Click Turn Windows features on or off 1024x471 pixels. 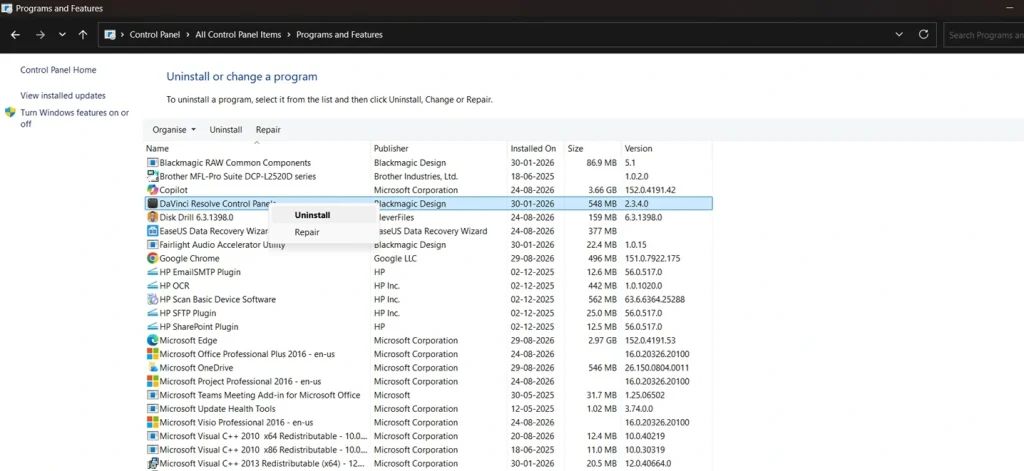point(74,118)
